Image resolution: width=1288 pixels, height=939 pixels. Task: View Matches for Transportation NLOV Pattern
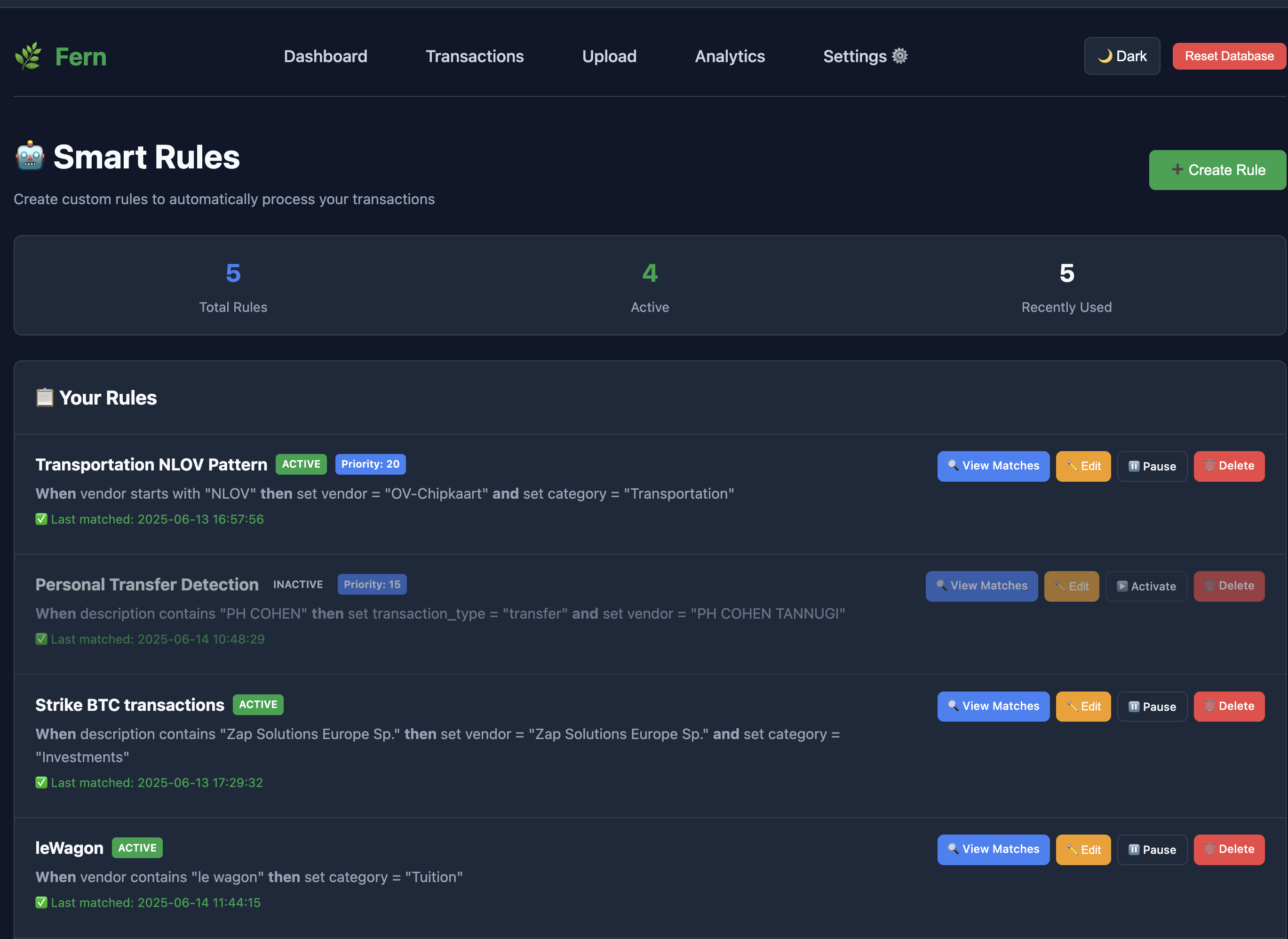pos(993,466)
